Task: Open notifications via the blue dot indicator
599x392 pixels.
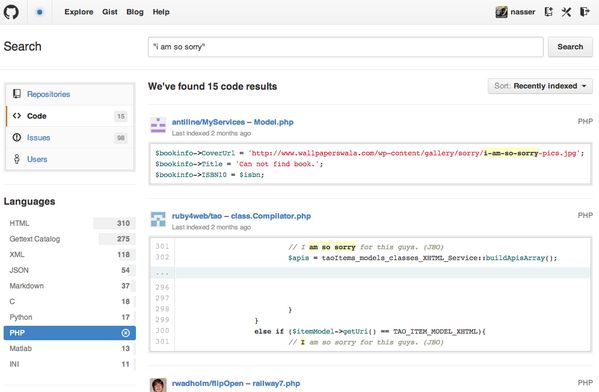Action: point(39,12)
